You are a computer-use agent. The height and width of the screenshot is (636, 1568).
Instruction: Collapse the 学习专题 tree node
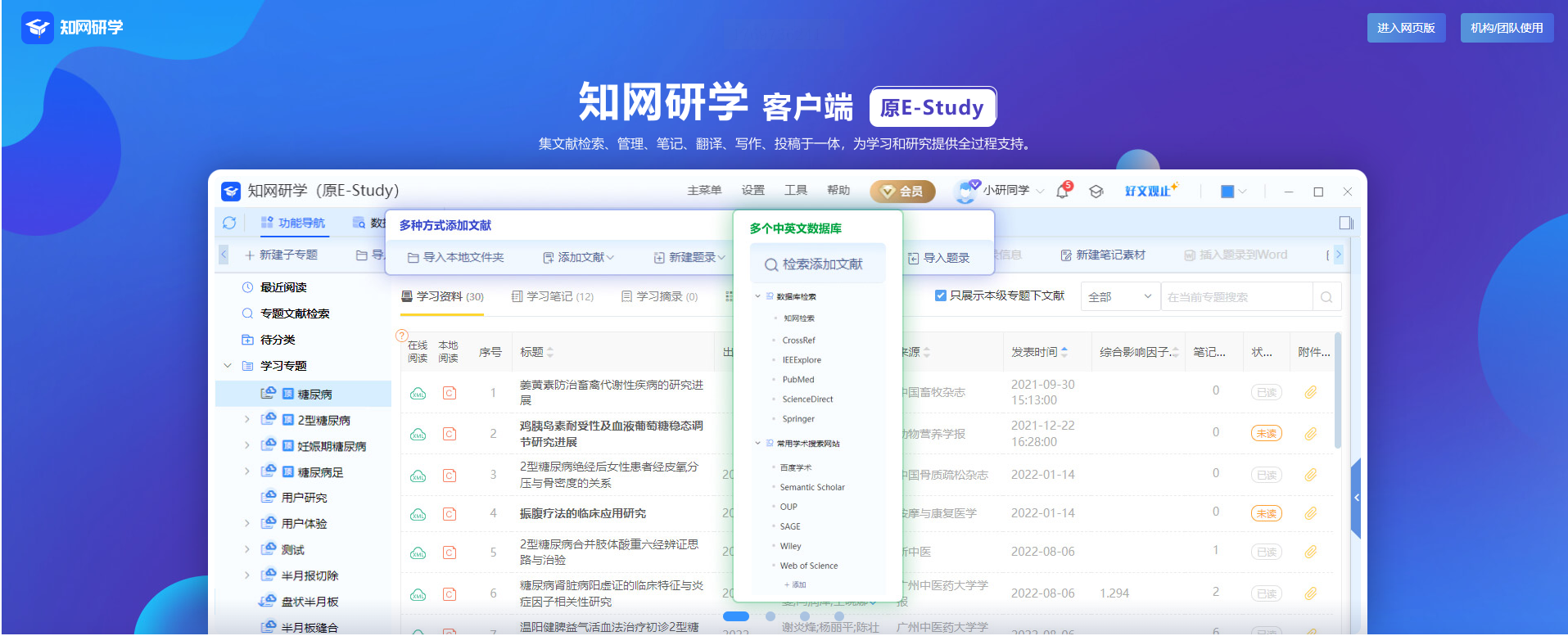point(228,366)
